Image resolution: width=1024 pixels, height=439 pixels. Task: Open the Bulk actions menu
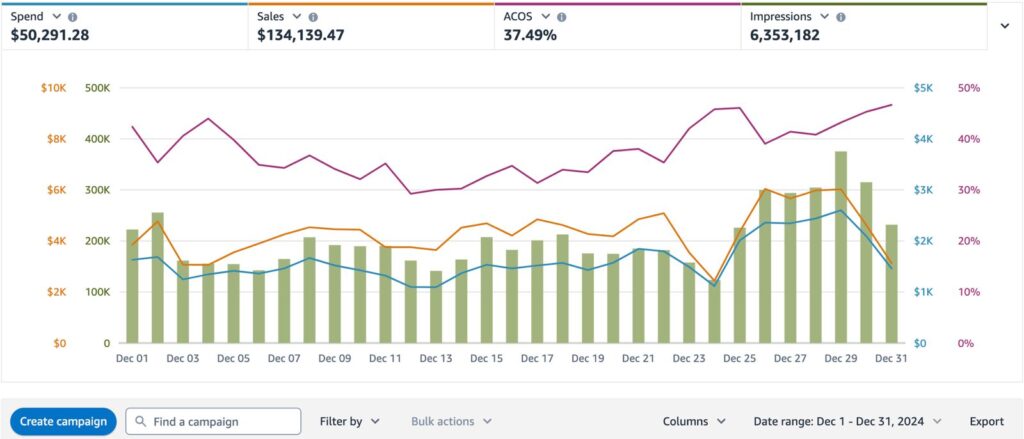coord(451,422)
